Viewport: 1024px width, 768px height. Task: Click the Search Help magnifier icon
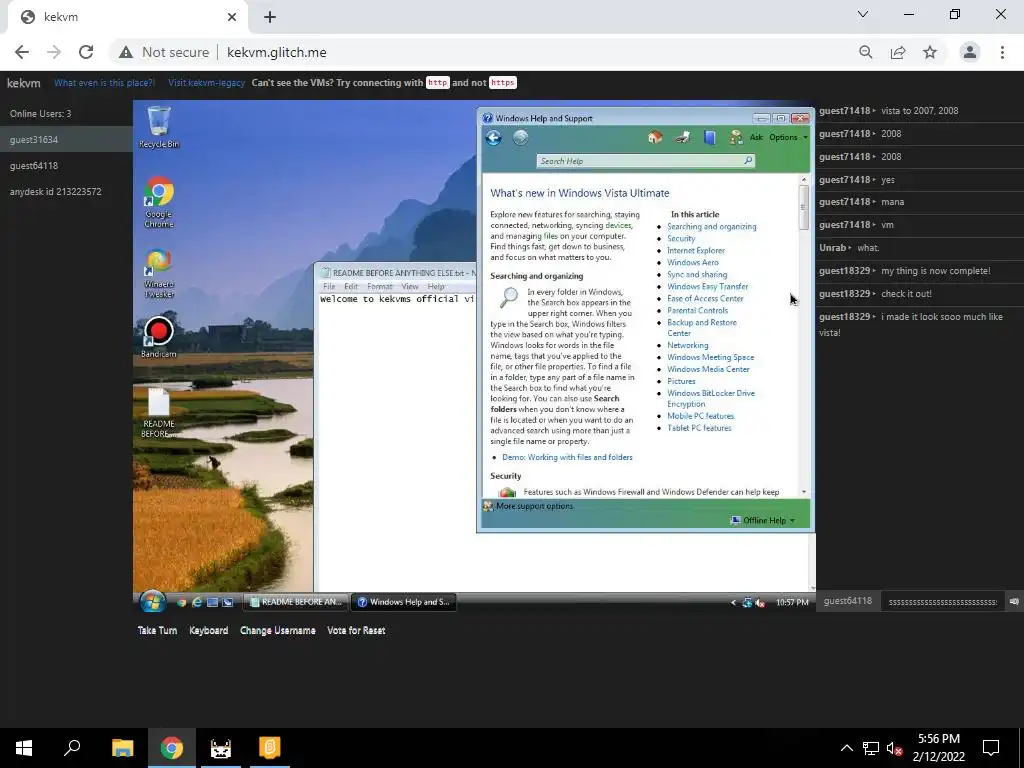[748, 160]
